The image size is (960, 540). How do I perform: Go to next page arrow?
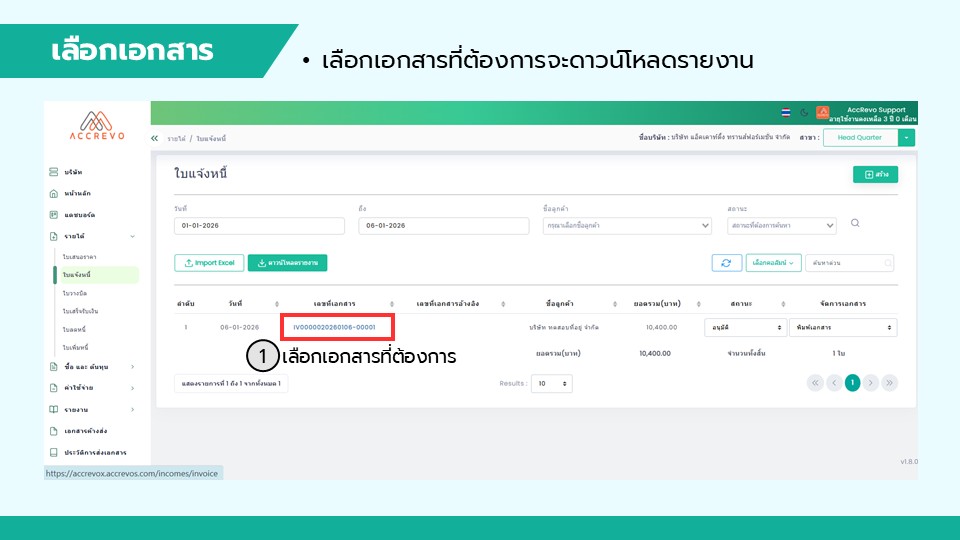[x=871, y=383]
